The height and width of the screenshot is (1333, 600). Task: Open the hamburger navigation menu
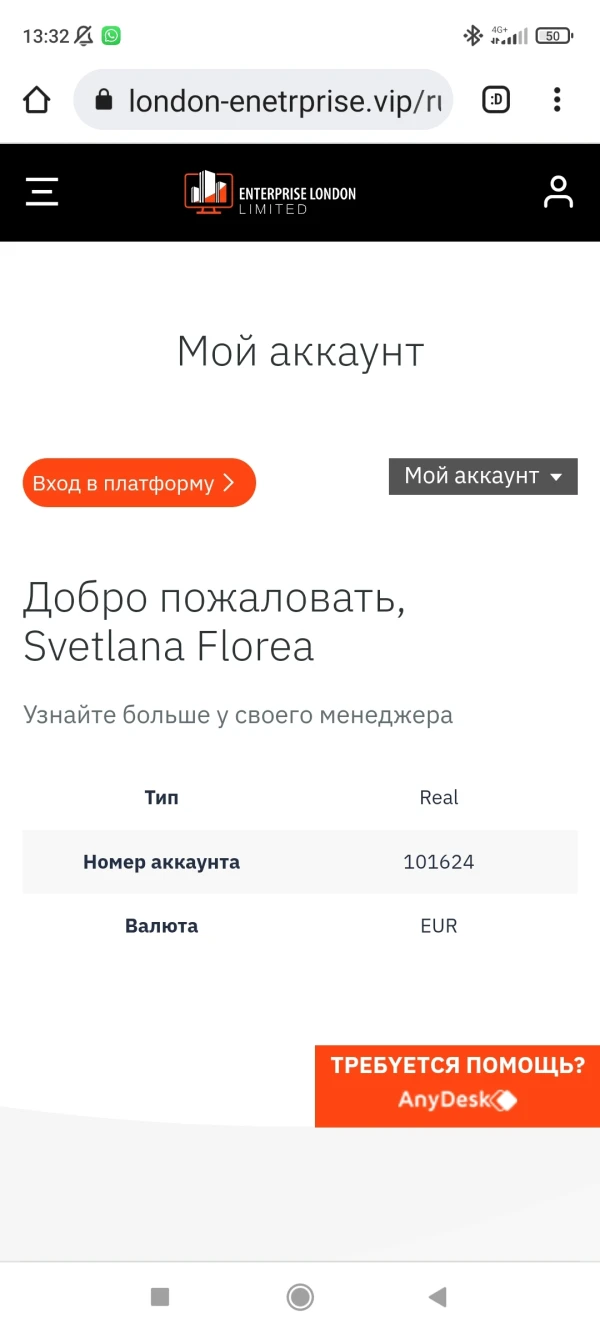tap(42, 191)
